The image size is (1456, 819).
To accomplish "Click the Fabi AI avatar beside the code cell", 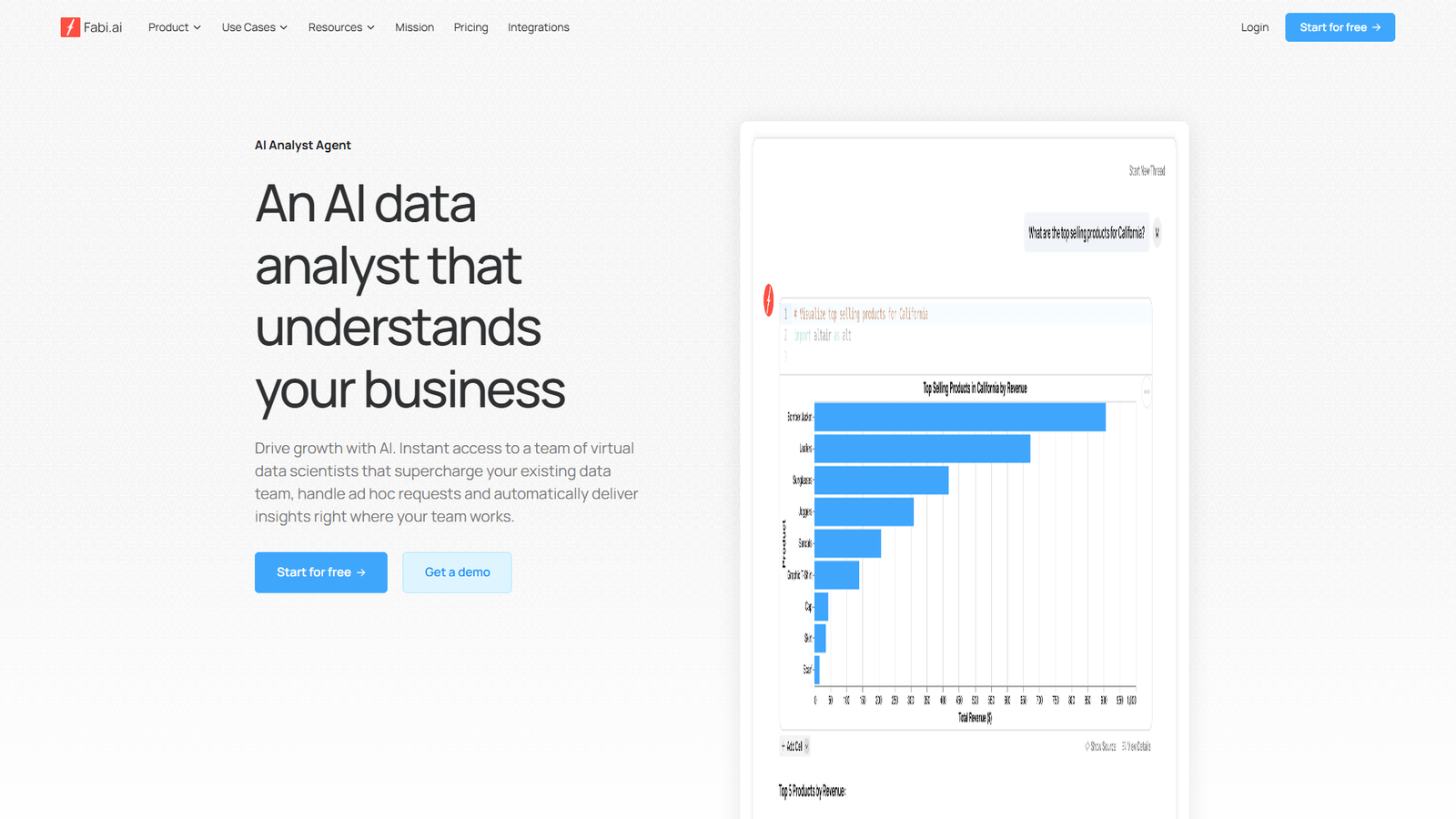I will [769, 301].
